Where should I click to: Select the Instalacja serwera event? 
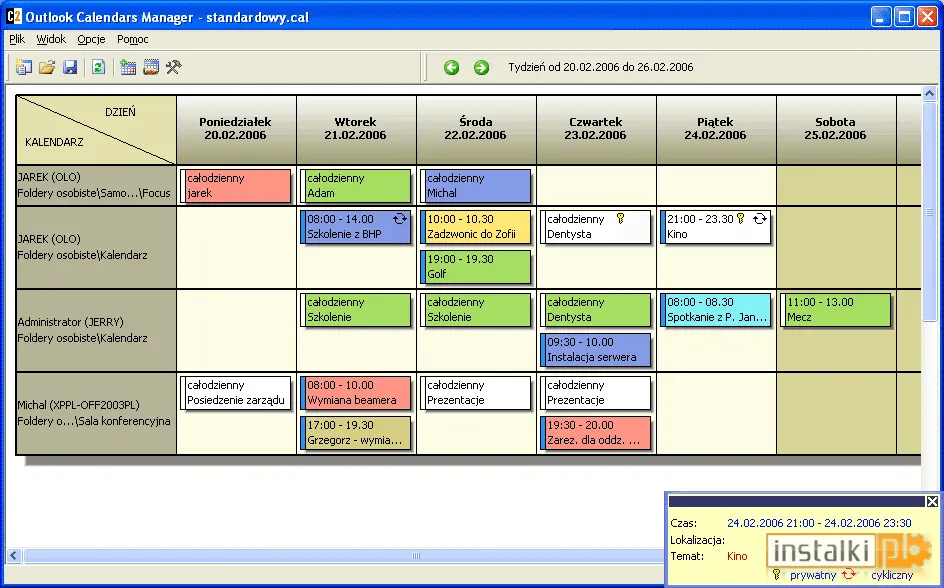tap(595, 350)
